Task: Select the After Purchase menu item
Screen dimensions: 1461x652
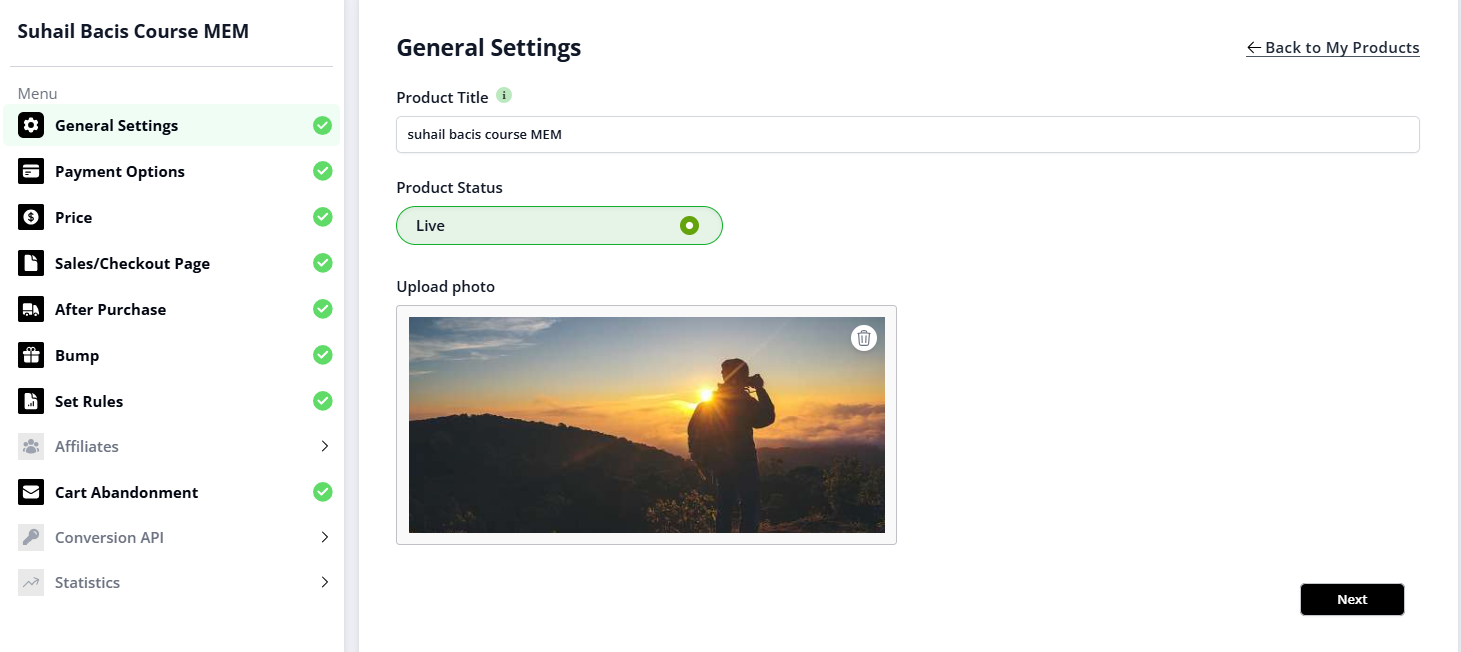Action: [x=171, y=309]
